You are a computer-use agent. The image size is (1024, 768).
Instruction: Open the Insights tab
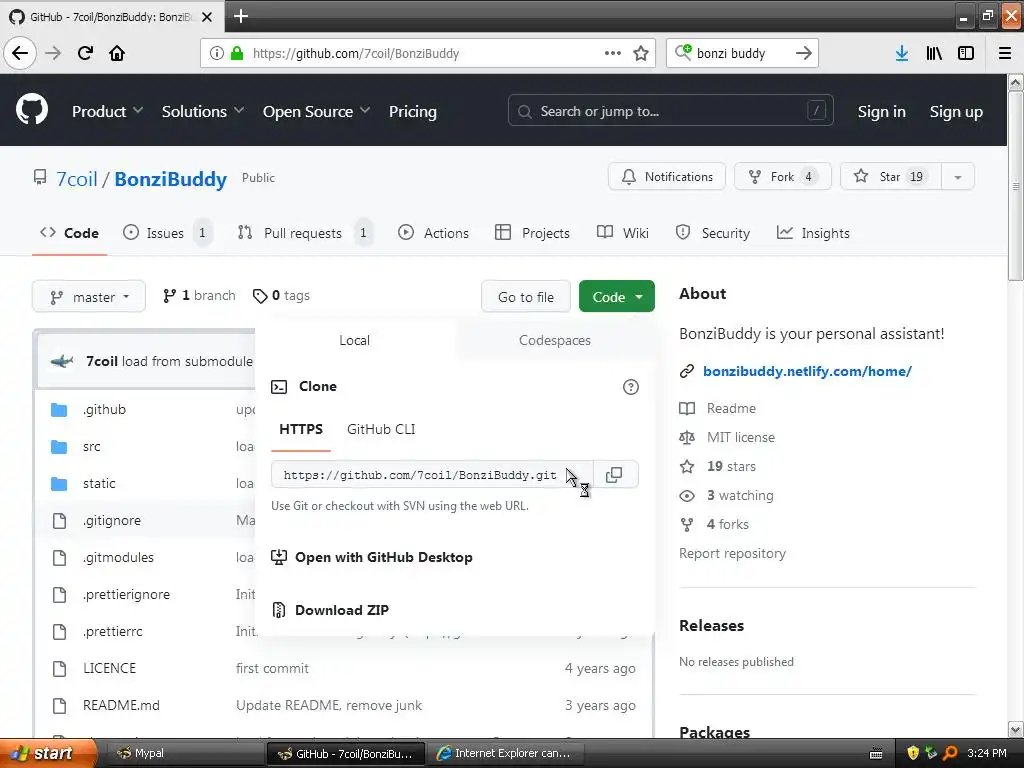click(x=813, y=233)
